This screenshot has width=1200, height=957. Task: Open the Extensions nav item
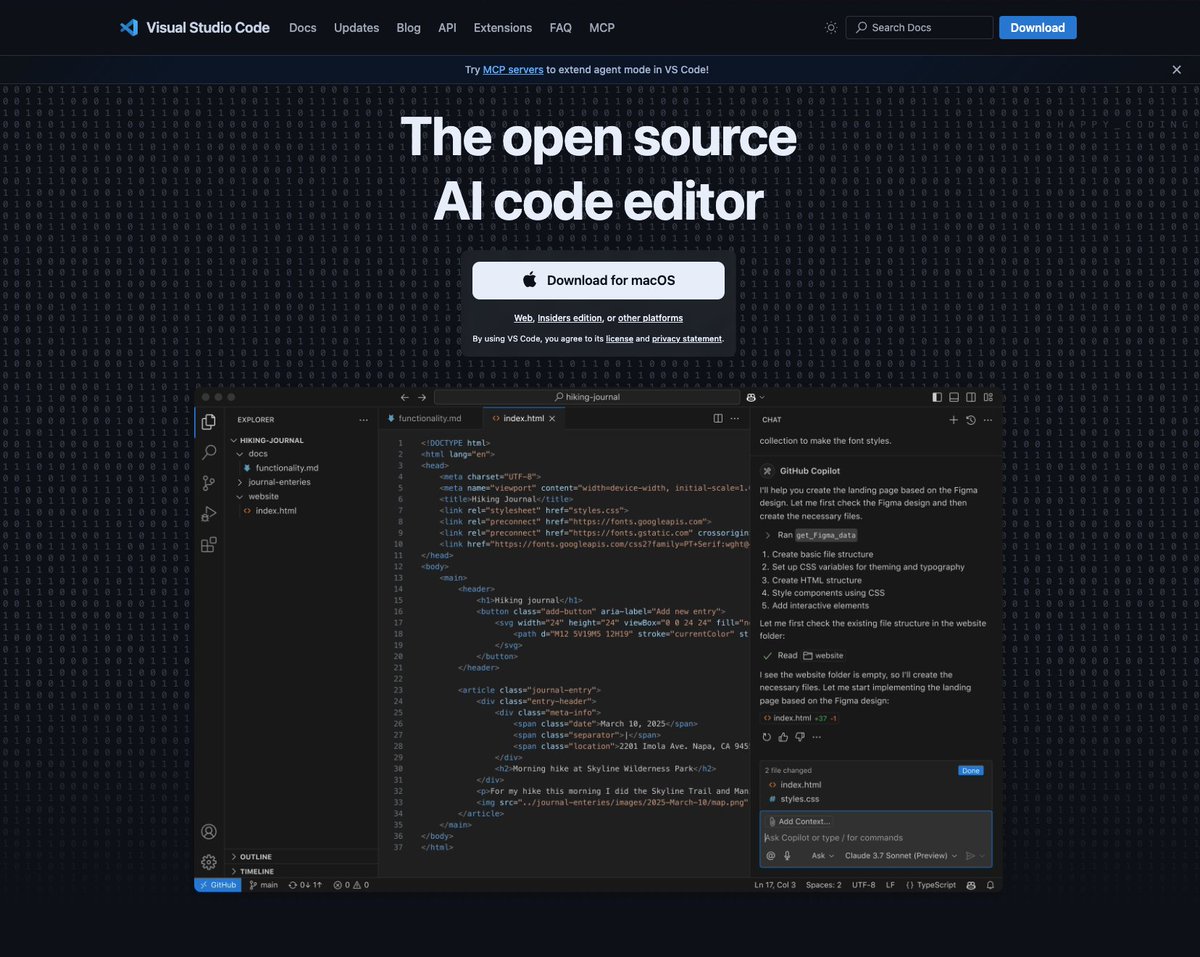503,28
